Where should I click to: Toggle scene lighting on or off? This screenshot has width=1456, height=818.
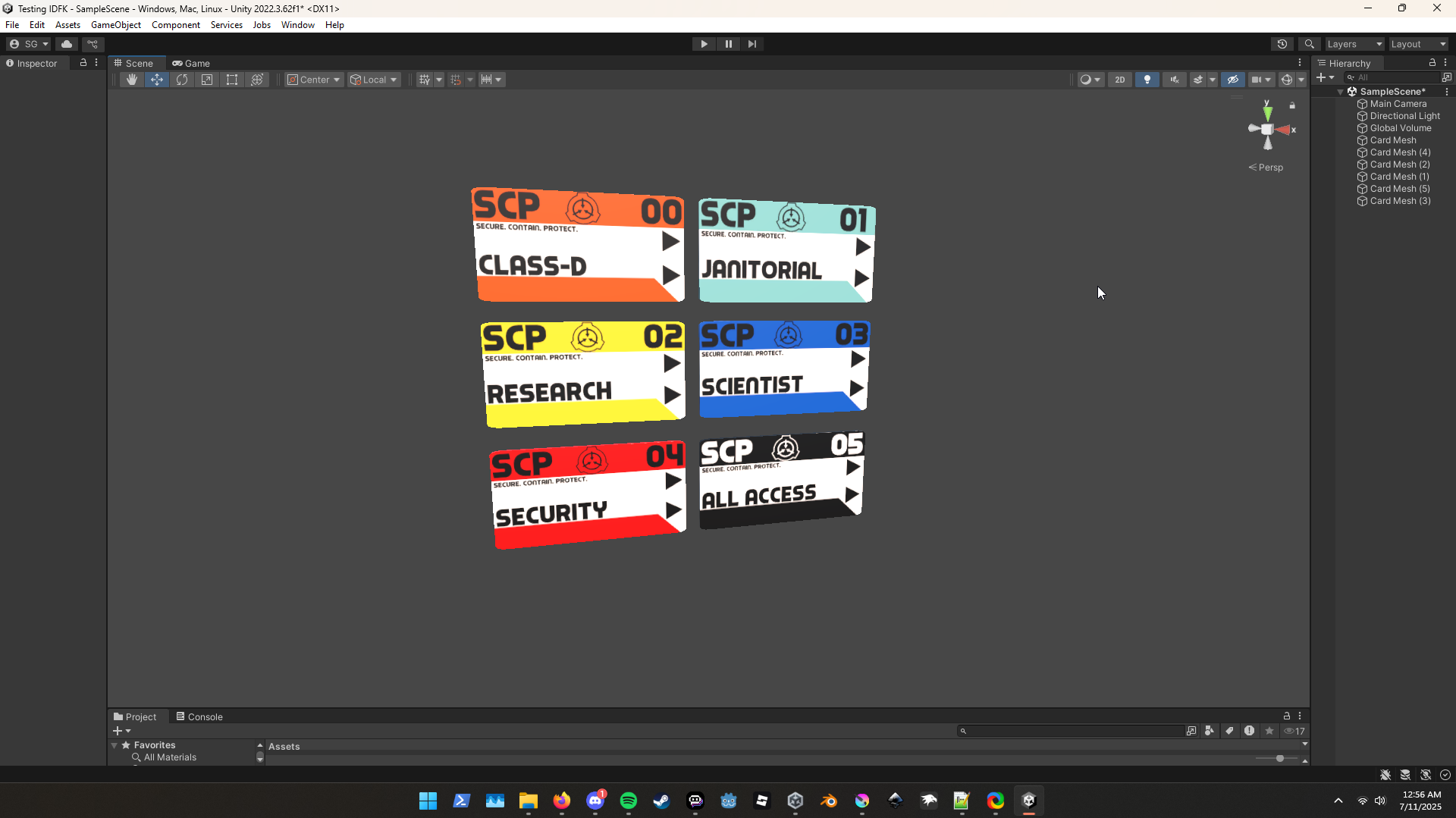click(x=1147, y=80)
